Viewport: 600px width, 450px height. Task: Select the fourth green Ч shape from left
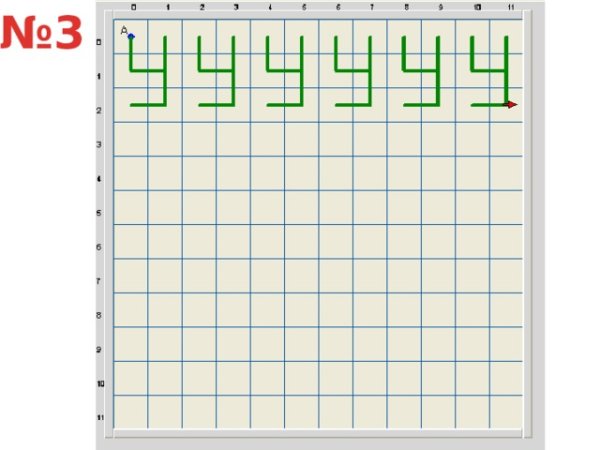coord(353,72)
